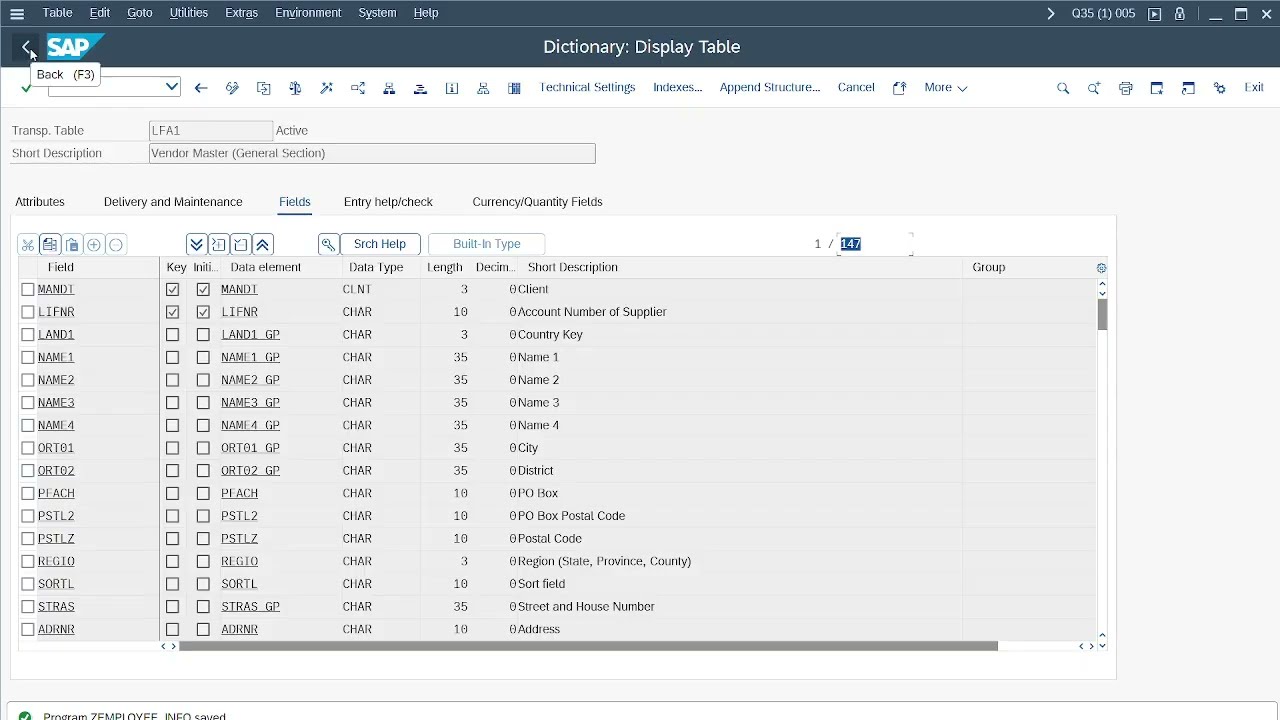Open the Environment menu
The image size is (1280, 720).
click(308, 13)
